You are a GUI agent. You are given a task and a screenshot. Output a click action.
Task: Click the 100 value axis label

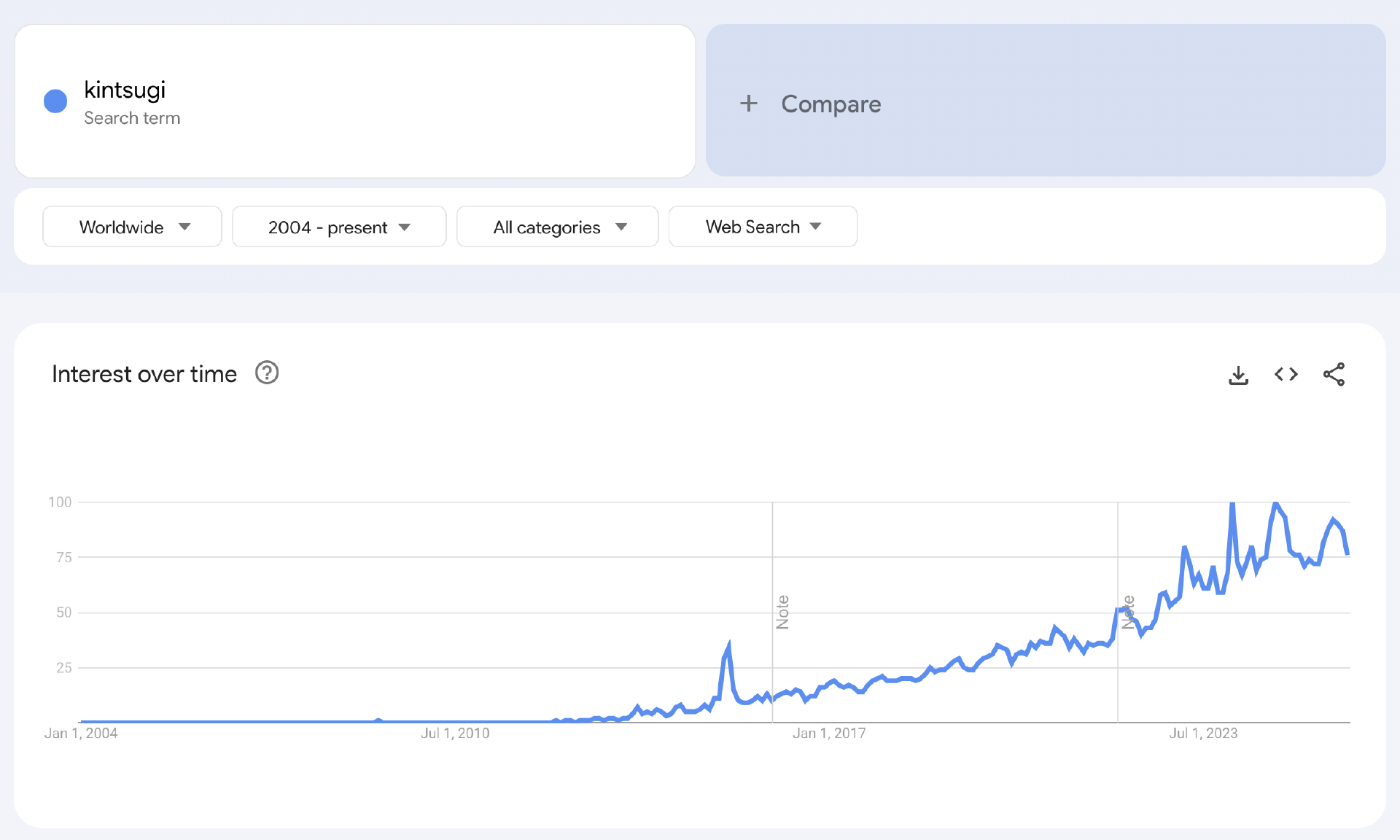(60, 502)
